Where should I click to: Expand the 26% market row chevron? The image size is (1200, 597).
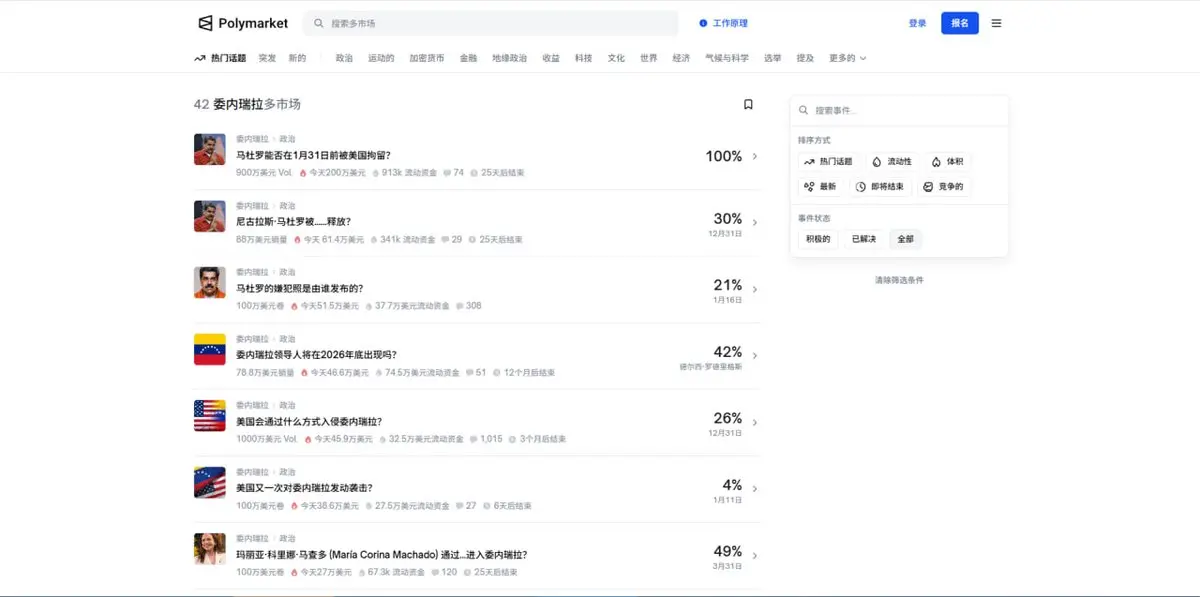pyautogui.click(x=755, y=422)
